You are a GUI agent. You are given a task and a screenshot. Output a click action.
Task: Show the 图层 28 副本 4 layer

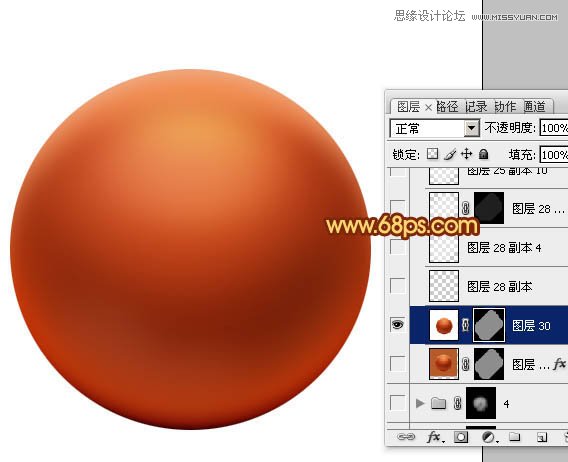click(397, 247)
